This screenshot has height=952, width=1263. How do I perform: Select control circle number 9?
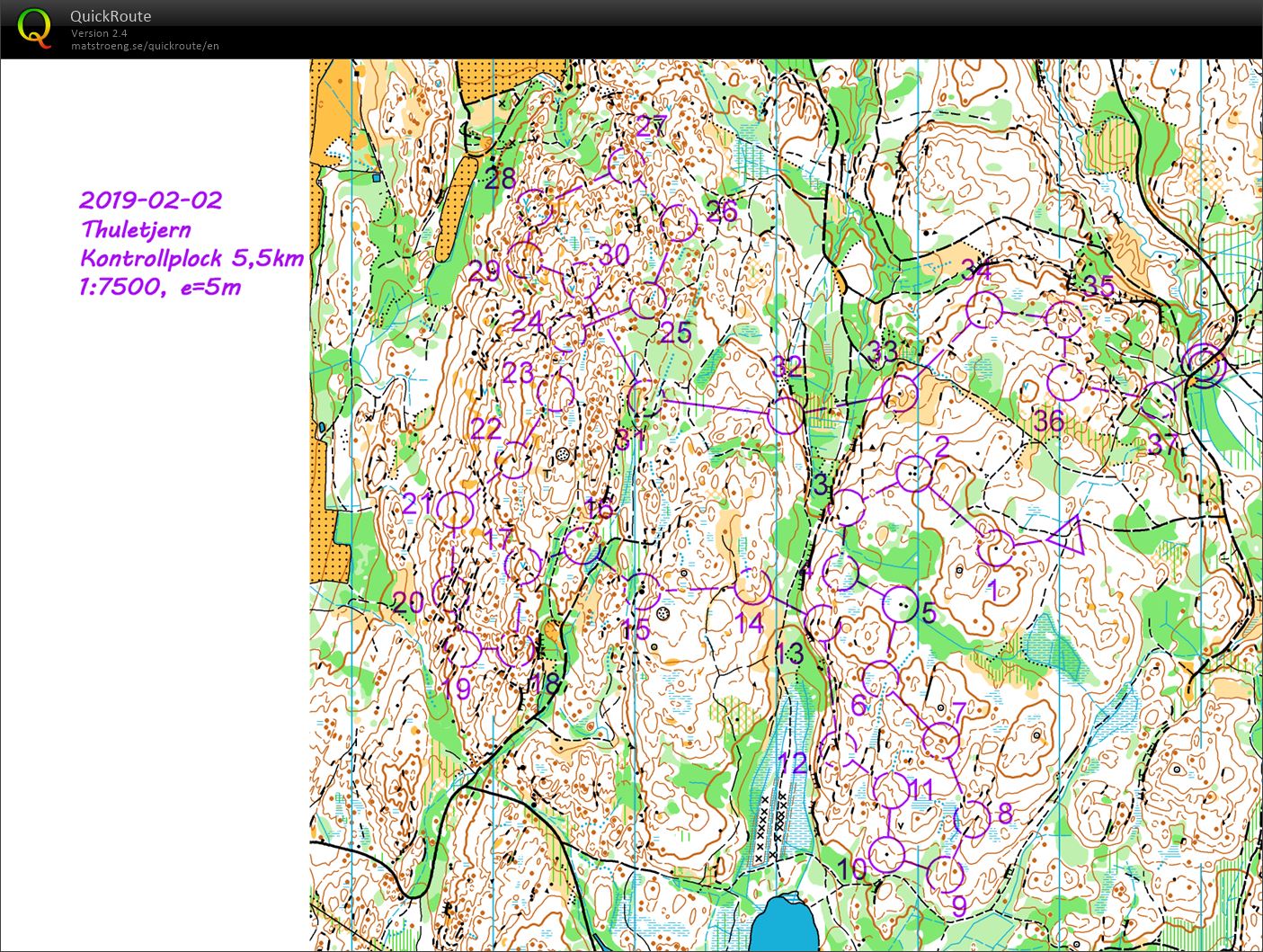tap(944, 873)
